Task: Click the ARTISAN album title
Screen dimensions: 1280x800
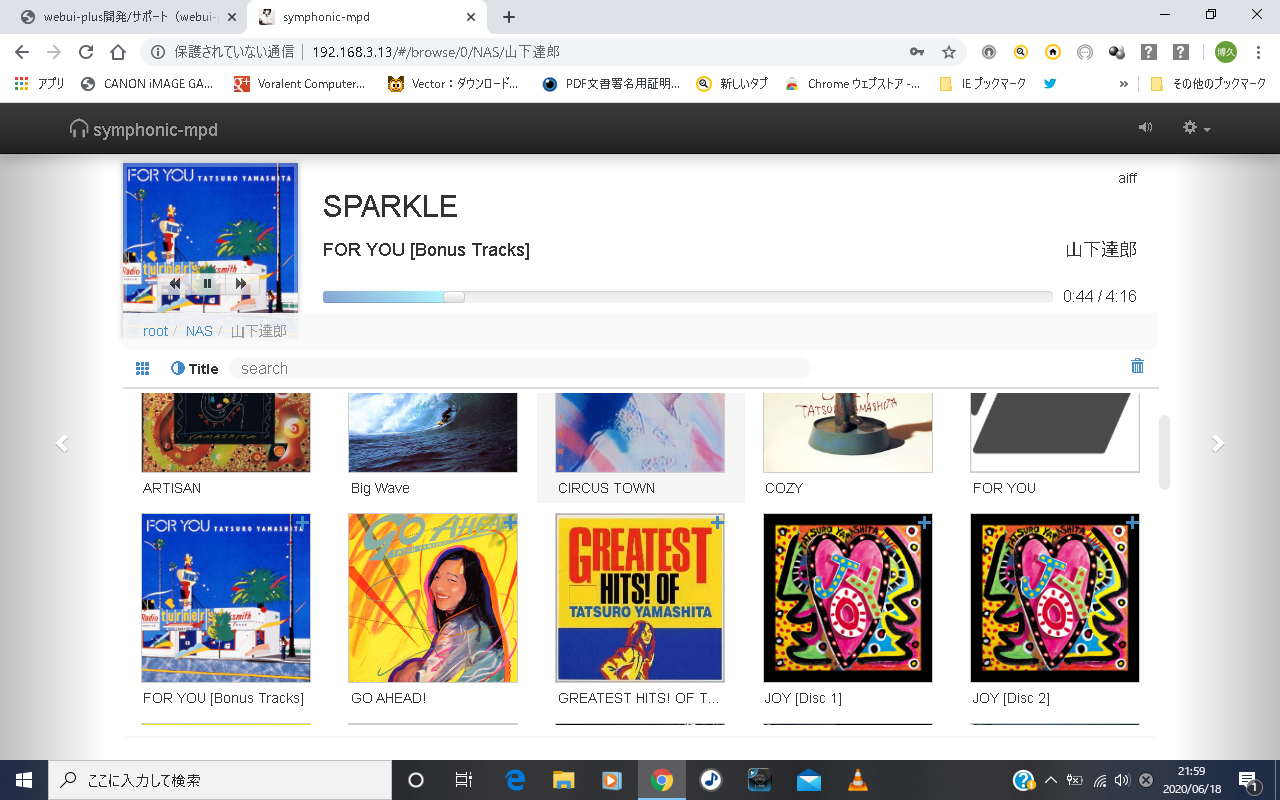Action: [x=172, y=488]
